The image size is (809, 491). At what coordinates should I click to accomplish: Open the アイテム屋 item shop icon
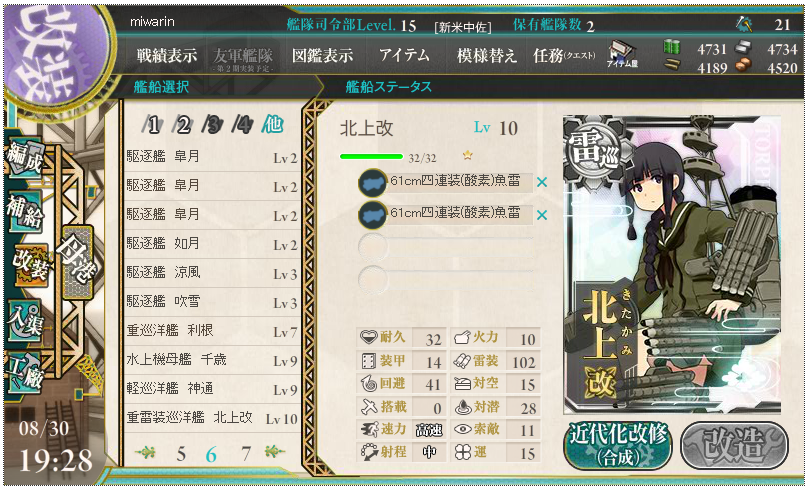point(622,56)
